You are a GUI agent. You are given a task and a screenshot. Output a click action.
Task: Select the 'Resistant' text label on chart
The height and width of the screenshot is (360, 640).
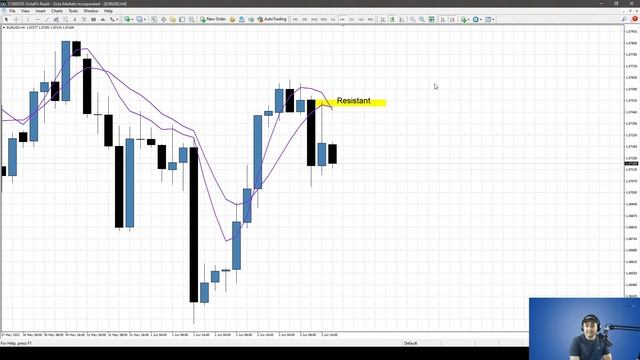click(x=353, y=101)
